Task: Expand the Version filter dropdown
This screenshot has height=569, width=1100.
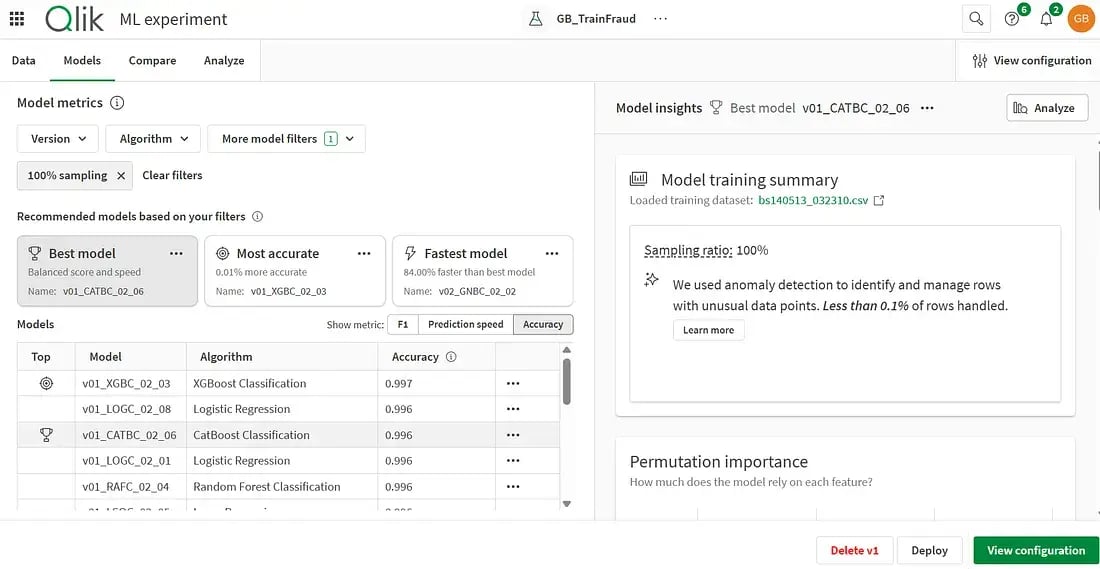Action: (57, 139)
